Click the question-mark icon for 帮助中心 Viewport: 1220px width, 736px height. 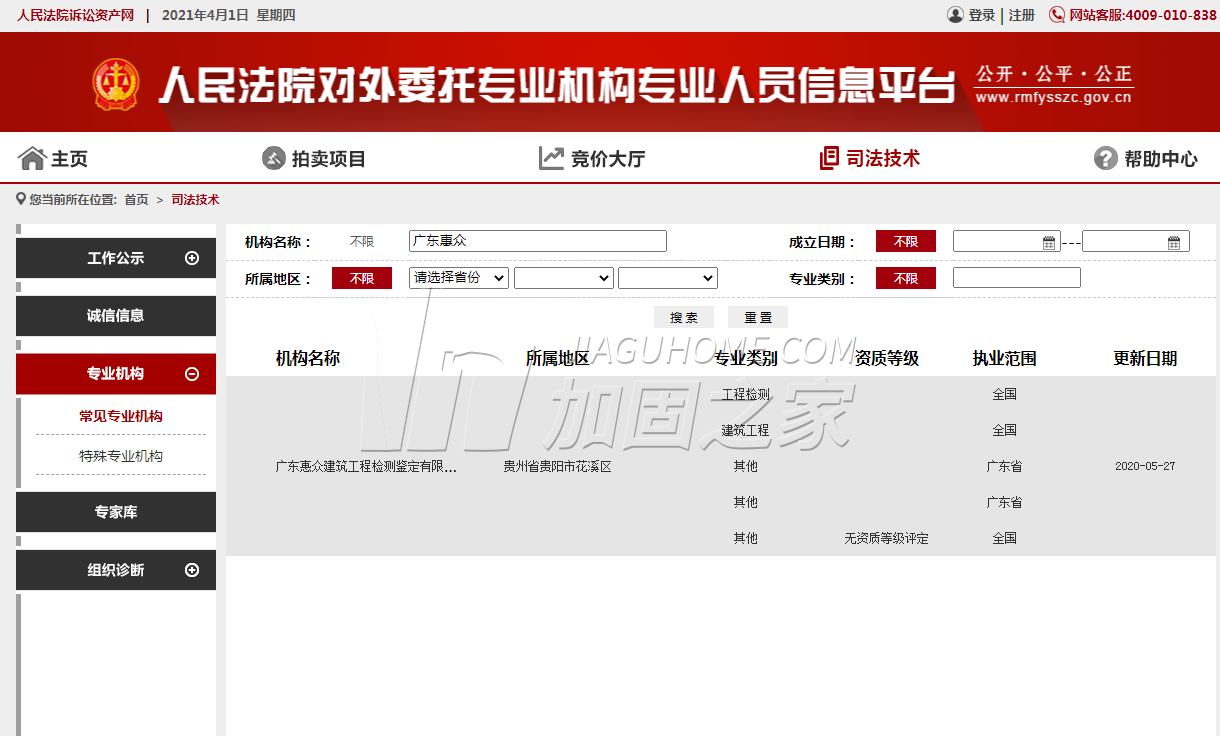(x=1104, y=157)
